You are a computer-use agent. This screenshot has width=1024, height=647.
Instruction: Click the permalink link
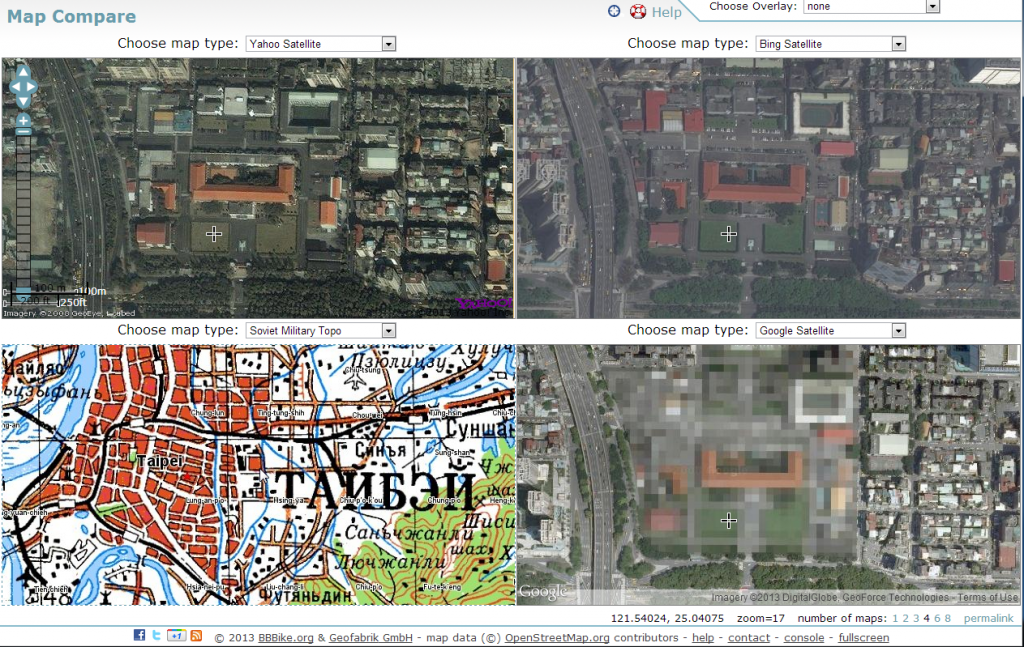(x=989, y=618)
